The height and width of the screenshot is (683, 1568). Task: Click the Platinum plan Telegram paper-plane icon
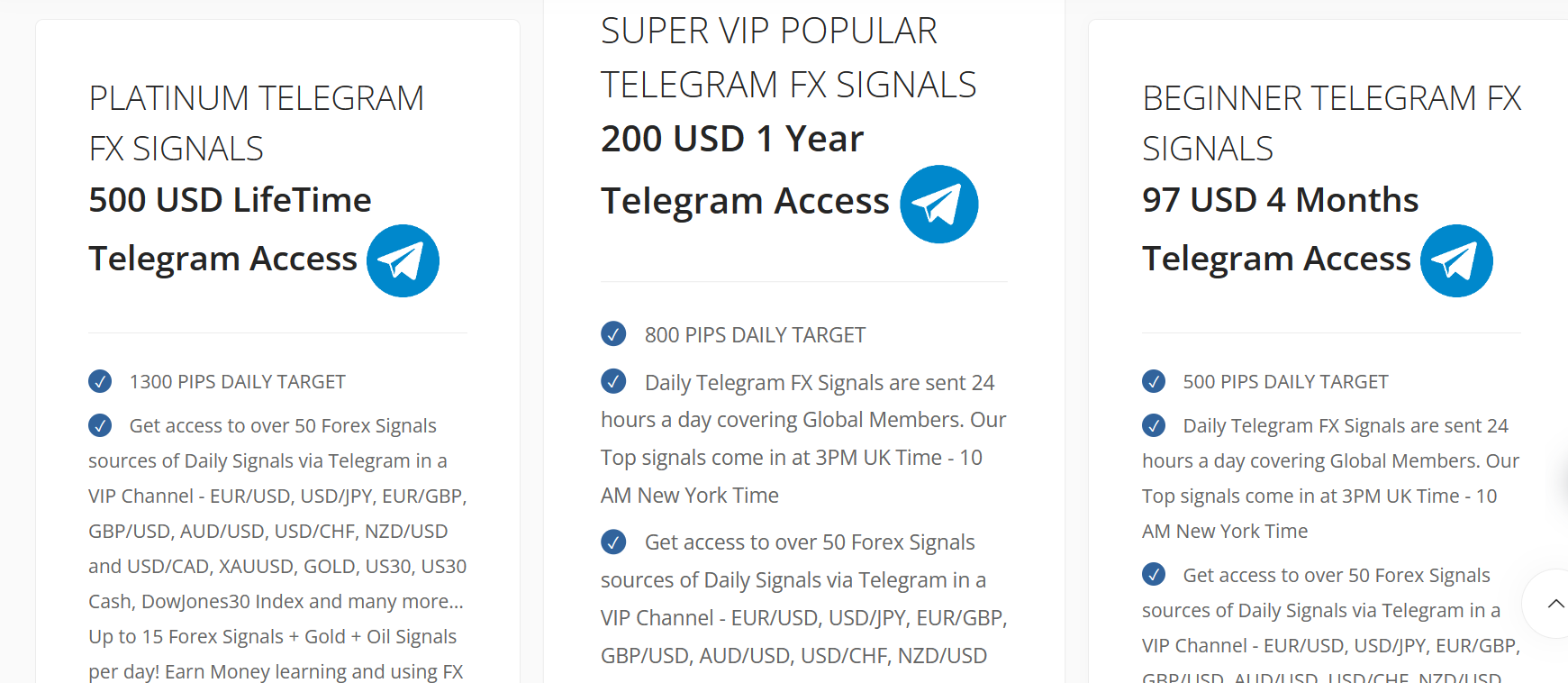[x=403, y=260]
